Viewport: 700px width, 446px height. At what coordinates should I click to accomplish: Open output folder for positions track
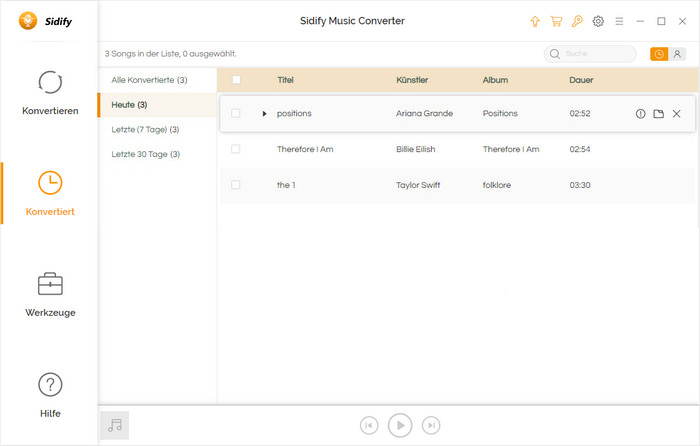click(658, 114)
